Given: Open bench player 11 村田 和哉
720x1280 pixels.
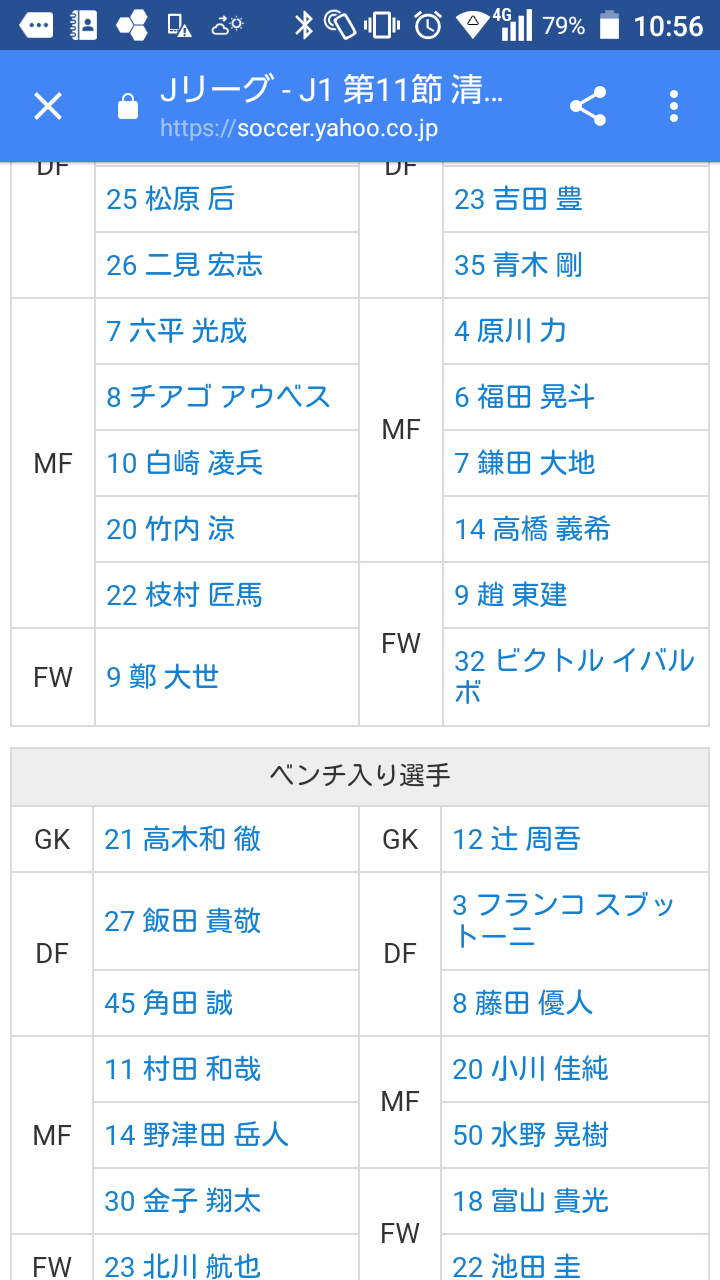Looking at the screenshot, I should (x=182, y=1069).
